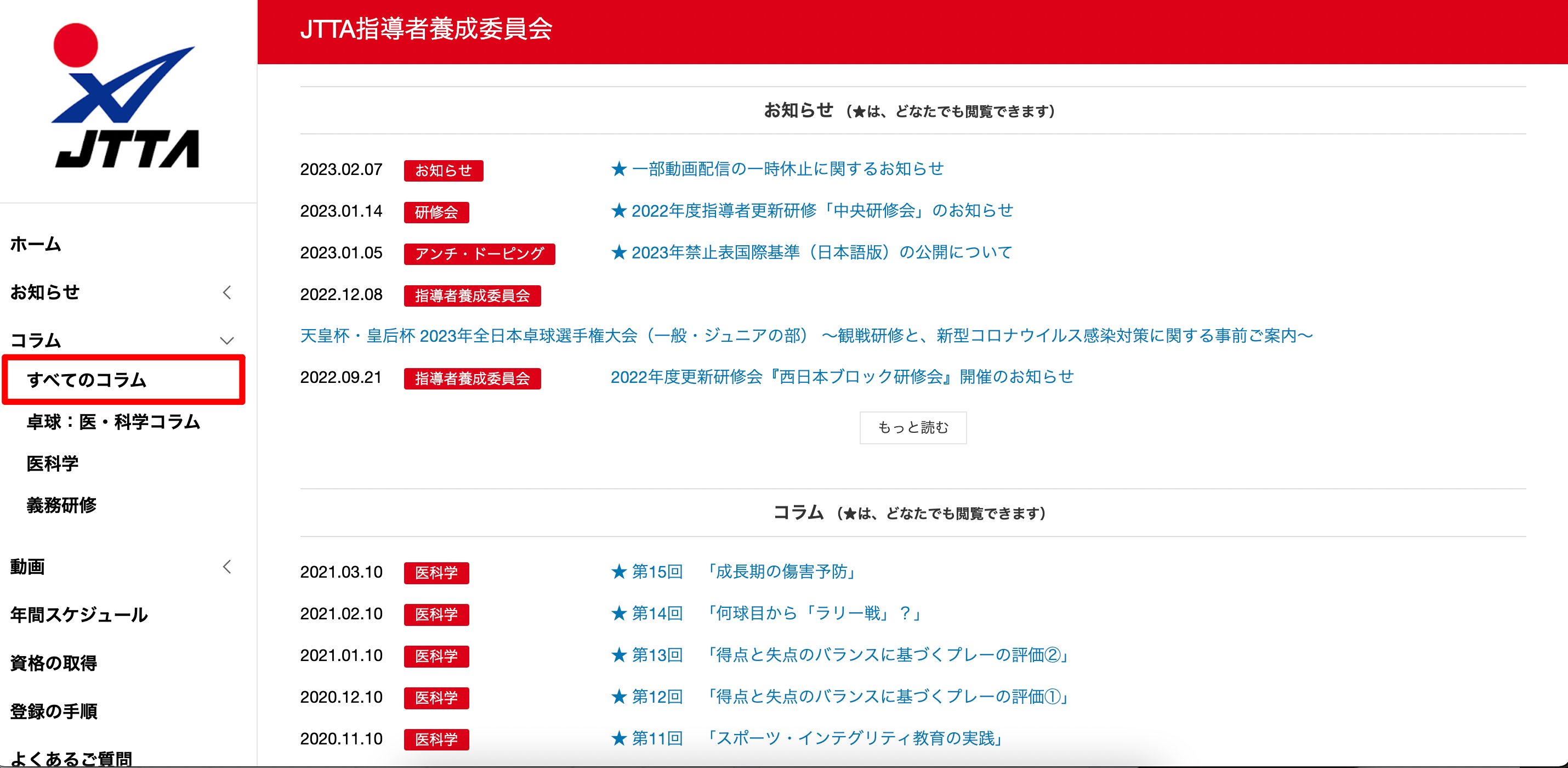Screen dimensions: 1568x768
Task: Open 天皇杯・皇后杯 2023年全日本卓球選手権大会 link
Action: (x=807, y=336)
